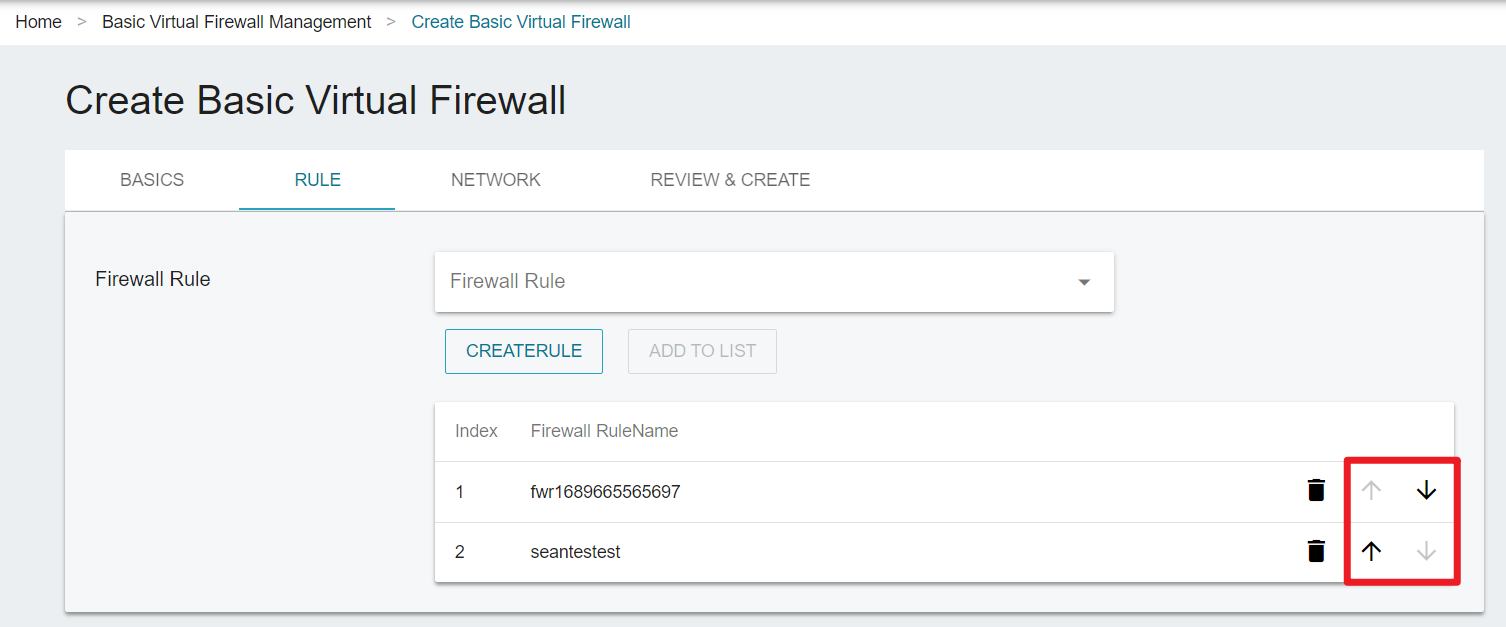Click the CREATERULE button
Screen dimensions: 1506x627
click(524, 351)
